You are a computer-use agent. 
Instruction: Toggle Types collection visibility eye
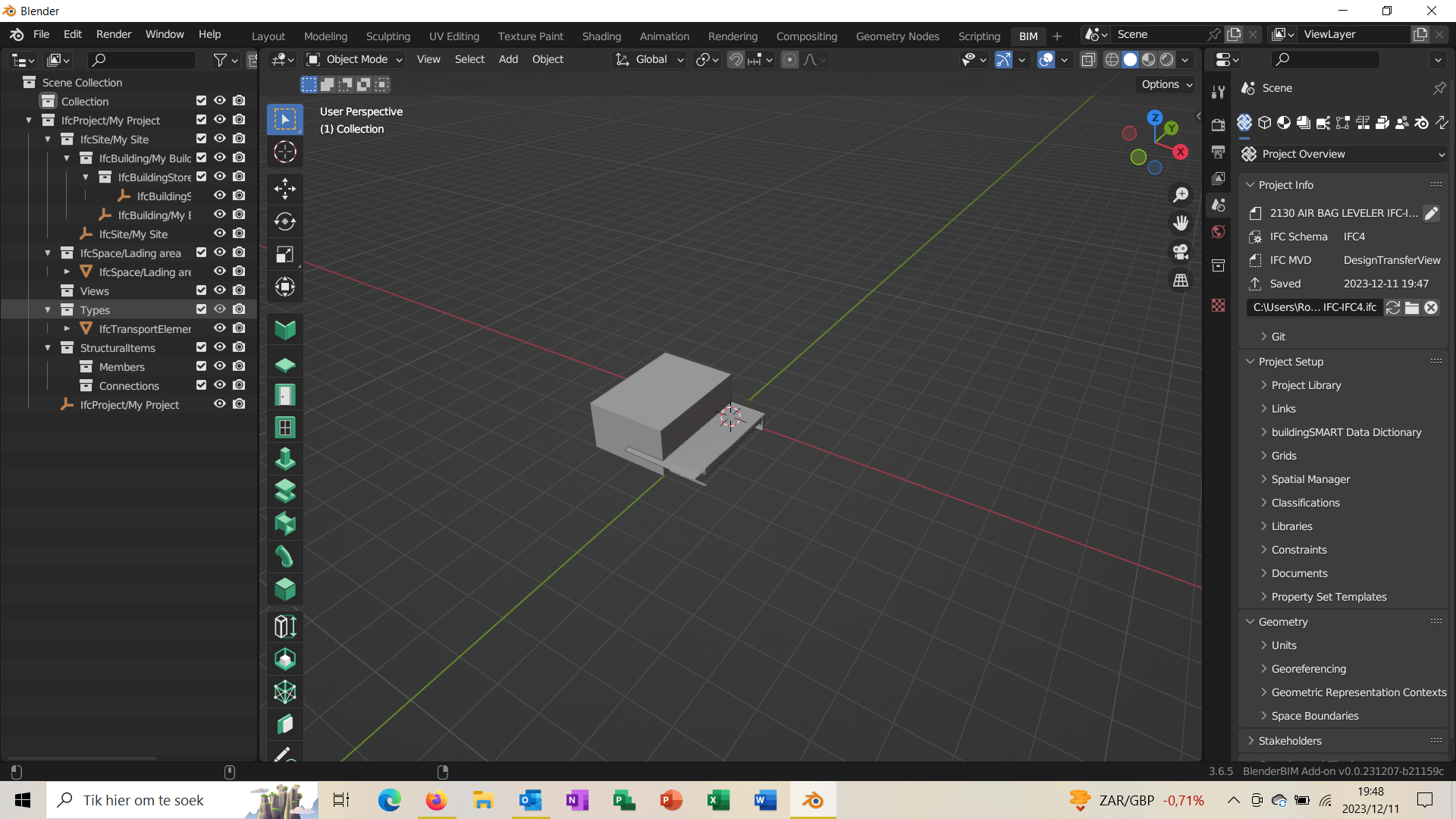tap(220, 309)
